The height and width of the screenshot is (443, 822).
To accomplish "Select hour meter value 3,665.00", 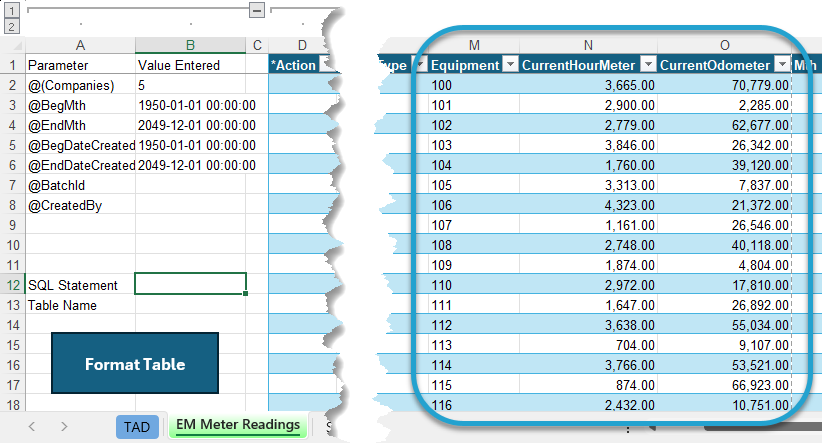I will click(x=588, y=85).
